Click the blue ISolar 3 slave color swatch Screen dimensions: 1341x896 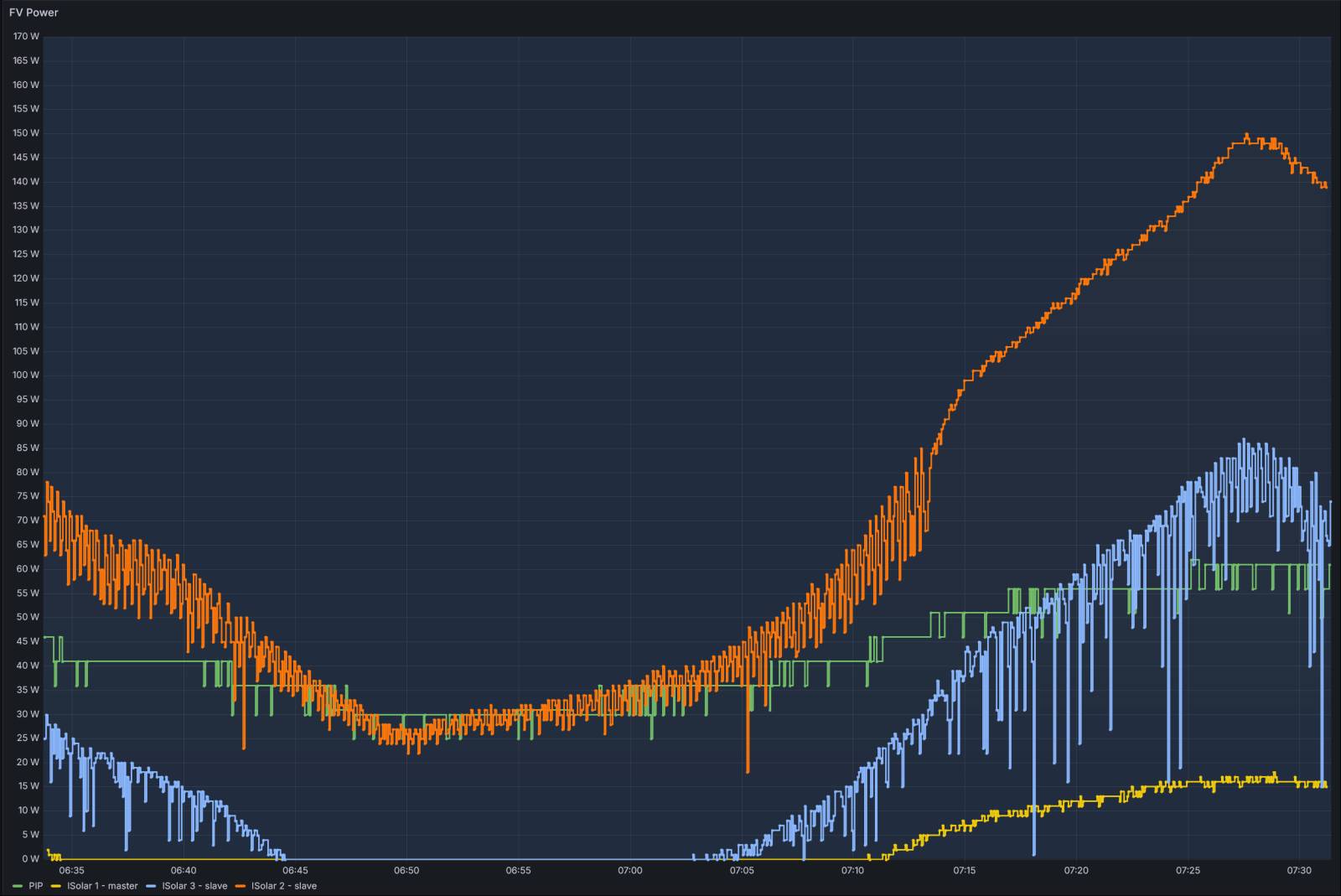coord(152,886)
